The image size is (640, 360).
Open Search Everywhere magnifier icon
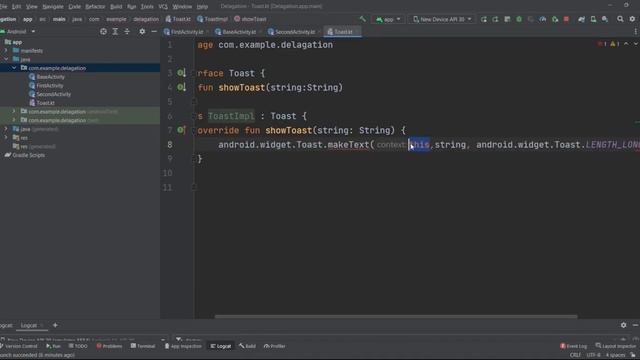click(620, 19)
